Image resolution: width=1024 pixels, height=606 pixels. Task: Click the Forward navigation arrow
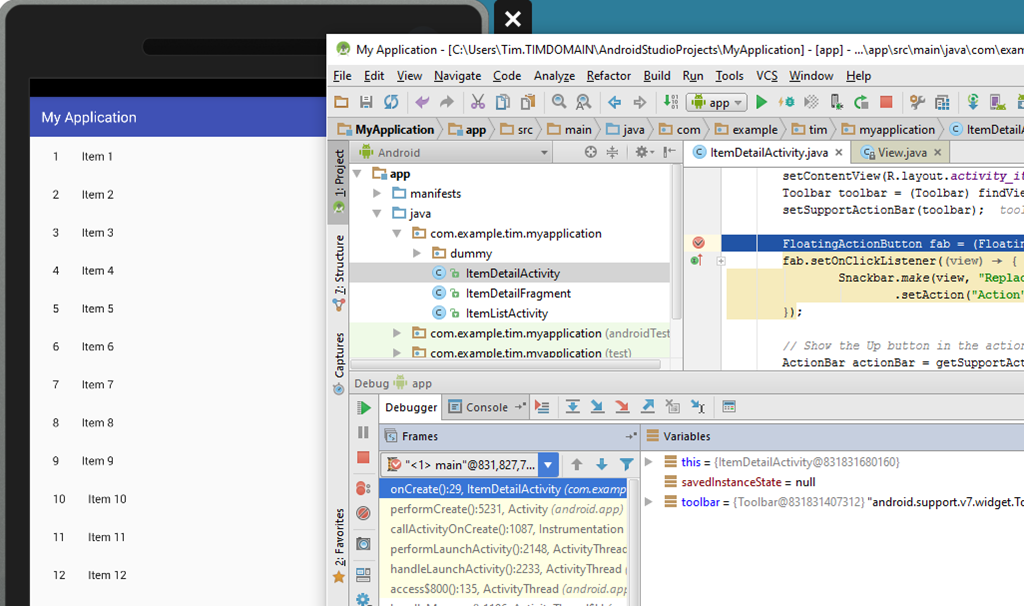(639, 102)
